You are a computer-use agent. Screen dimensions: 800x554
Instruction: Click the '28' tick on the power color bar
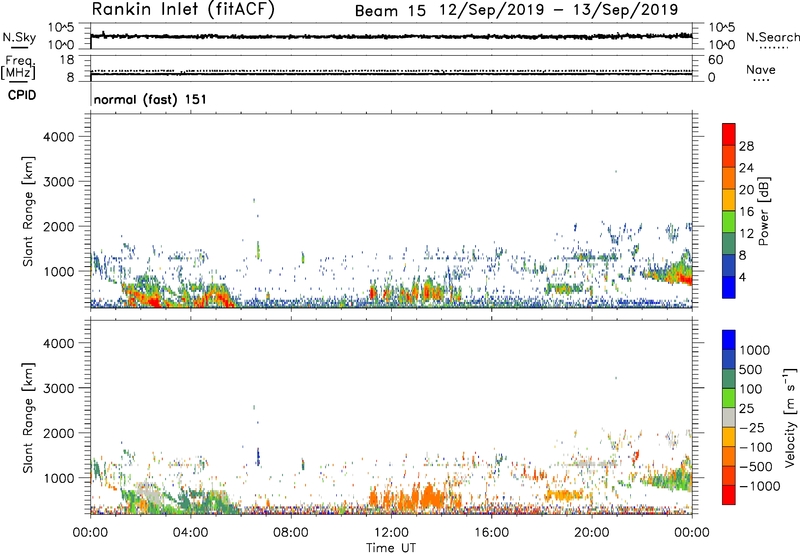click(x=746, y=146)
